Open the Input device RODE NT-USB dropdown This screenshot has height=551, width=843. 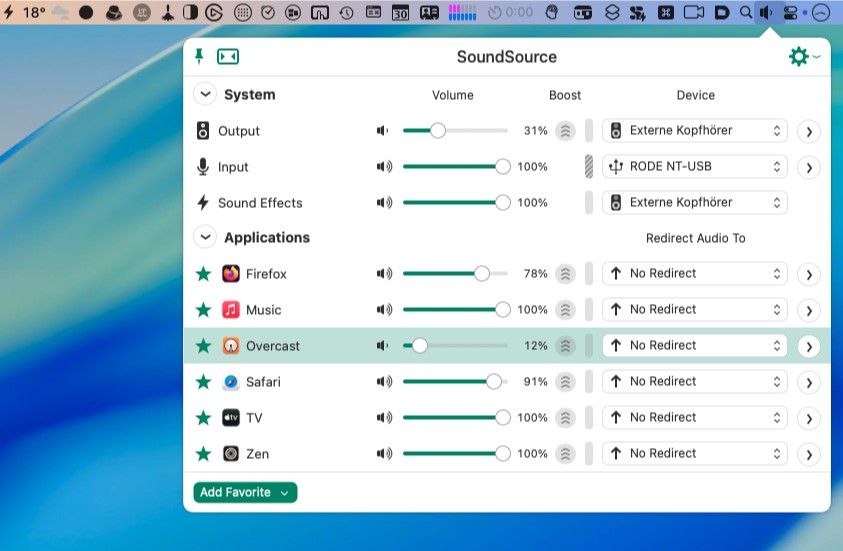pos(695,166)
